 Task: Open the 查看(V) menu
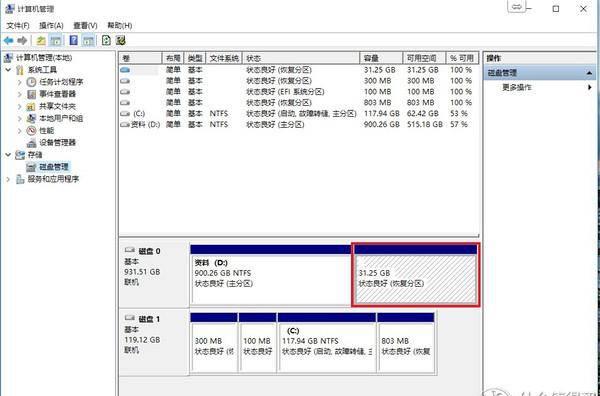click(x=85, y=26)
